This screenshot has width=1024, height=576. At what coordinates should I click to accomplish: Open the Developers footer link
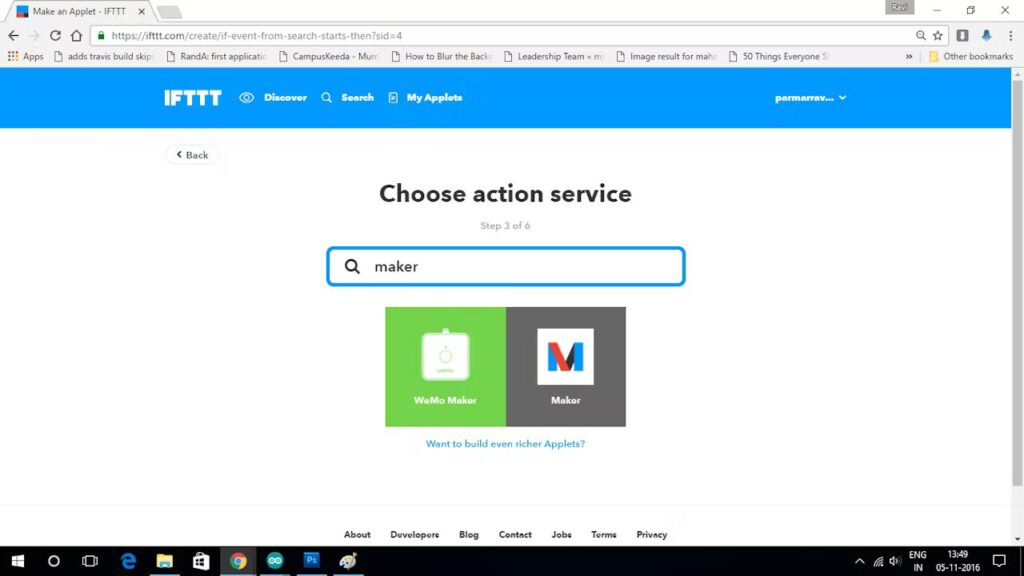tap(415, 534)
